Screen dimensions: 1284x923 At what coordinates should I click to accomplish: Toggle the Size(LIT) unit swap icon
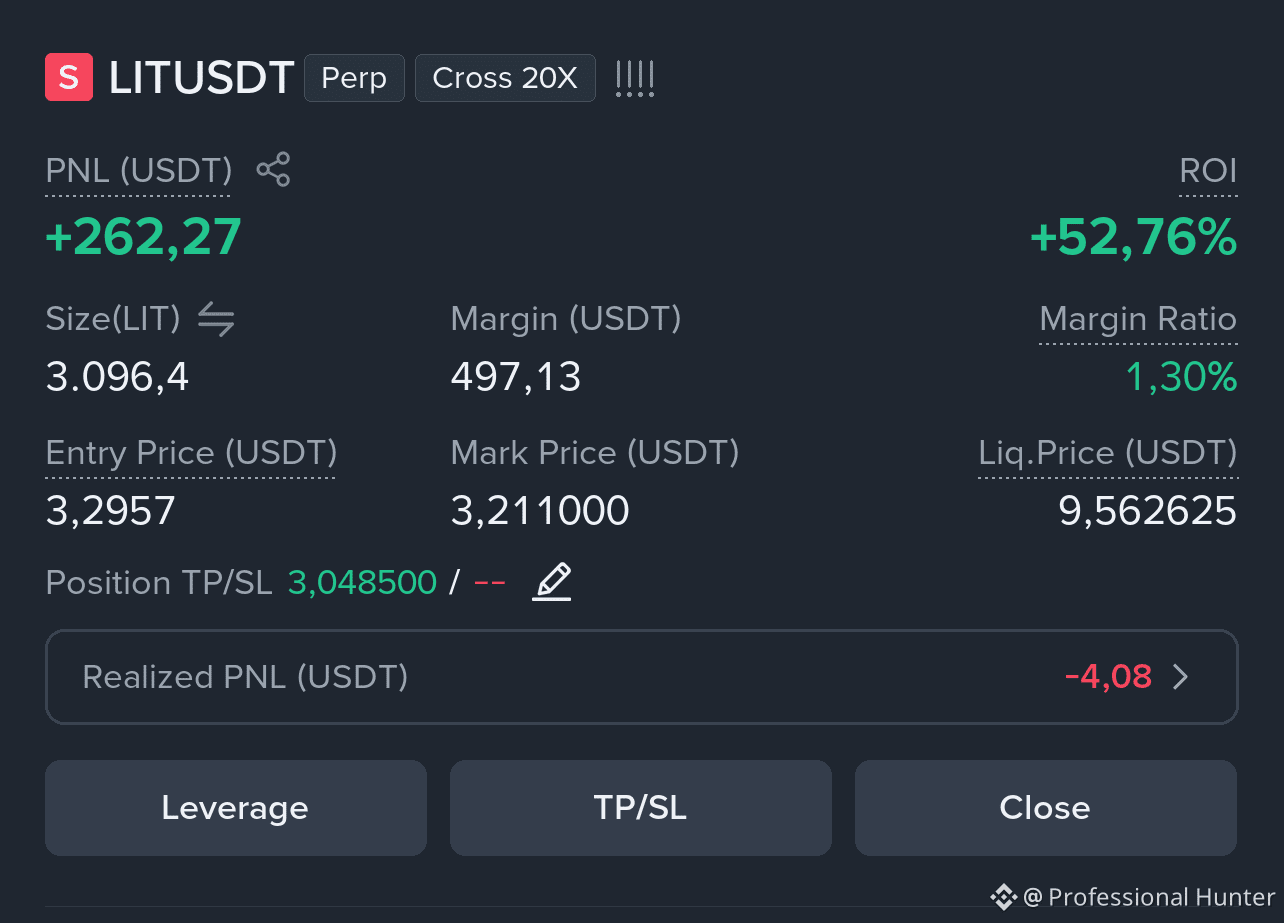pyautogui.click(x=216, y=319)
